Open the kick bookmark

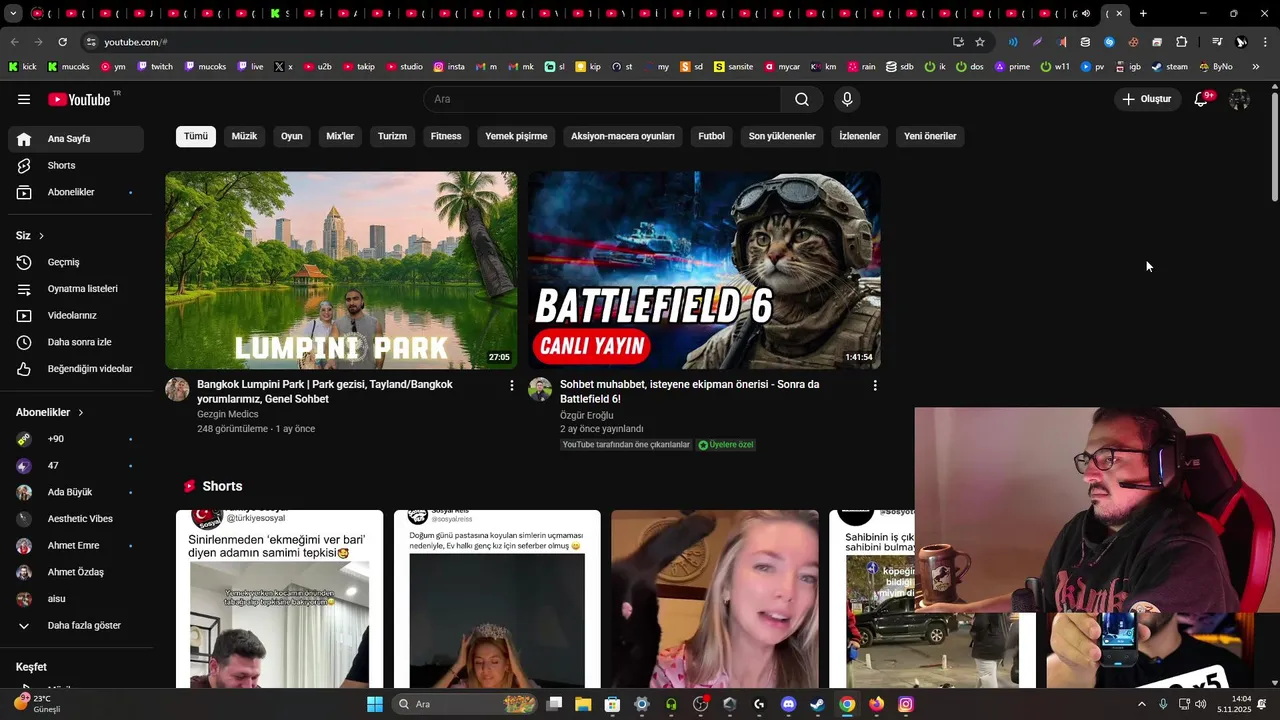pyautogui.click(x=22, y=67)
